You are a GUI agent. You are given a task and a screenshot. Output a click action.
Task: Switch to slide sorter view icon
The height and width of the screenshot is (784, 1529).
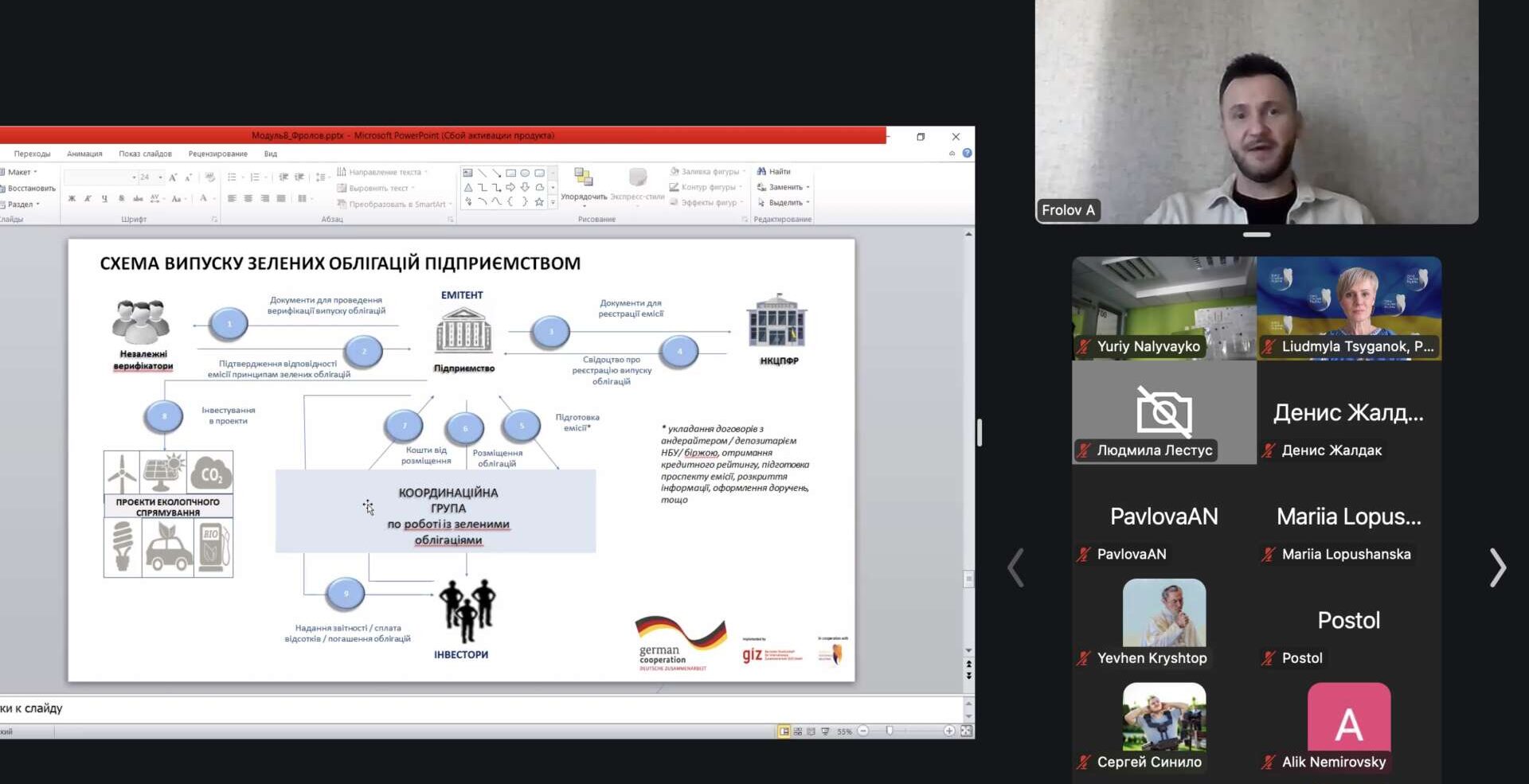tap(798, 731)
